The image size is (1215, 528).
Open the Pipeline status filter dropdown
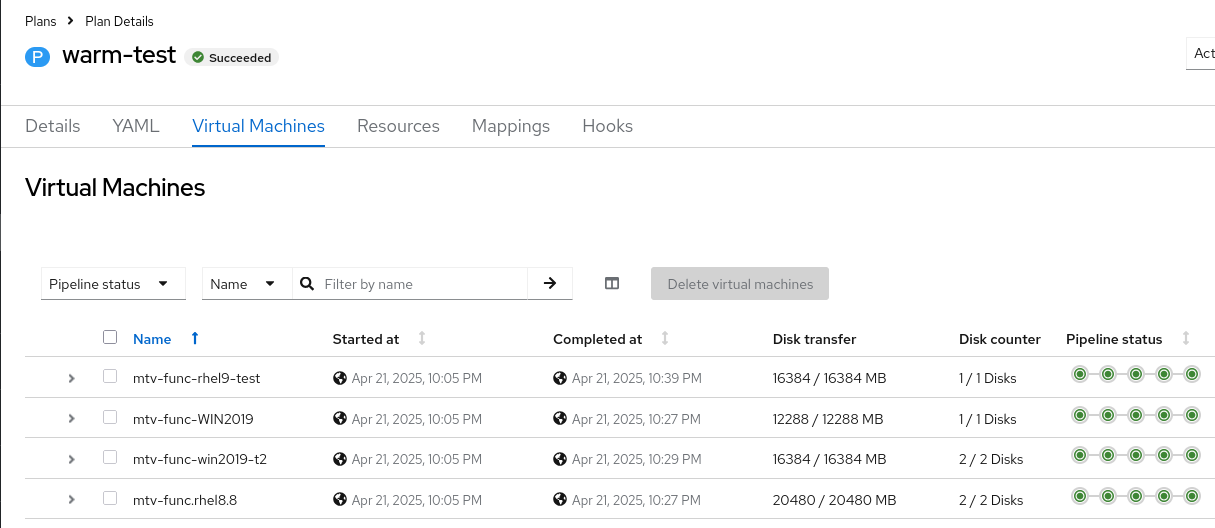click(113, 284)
